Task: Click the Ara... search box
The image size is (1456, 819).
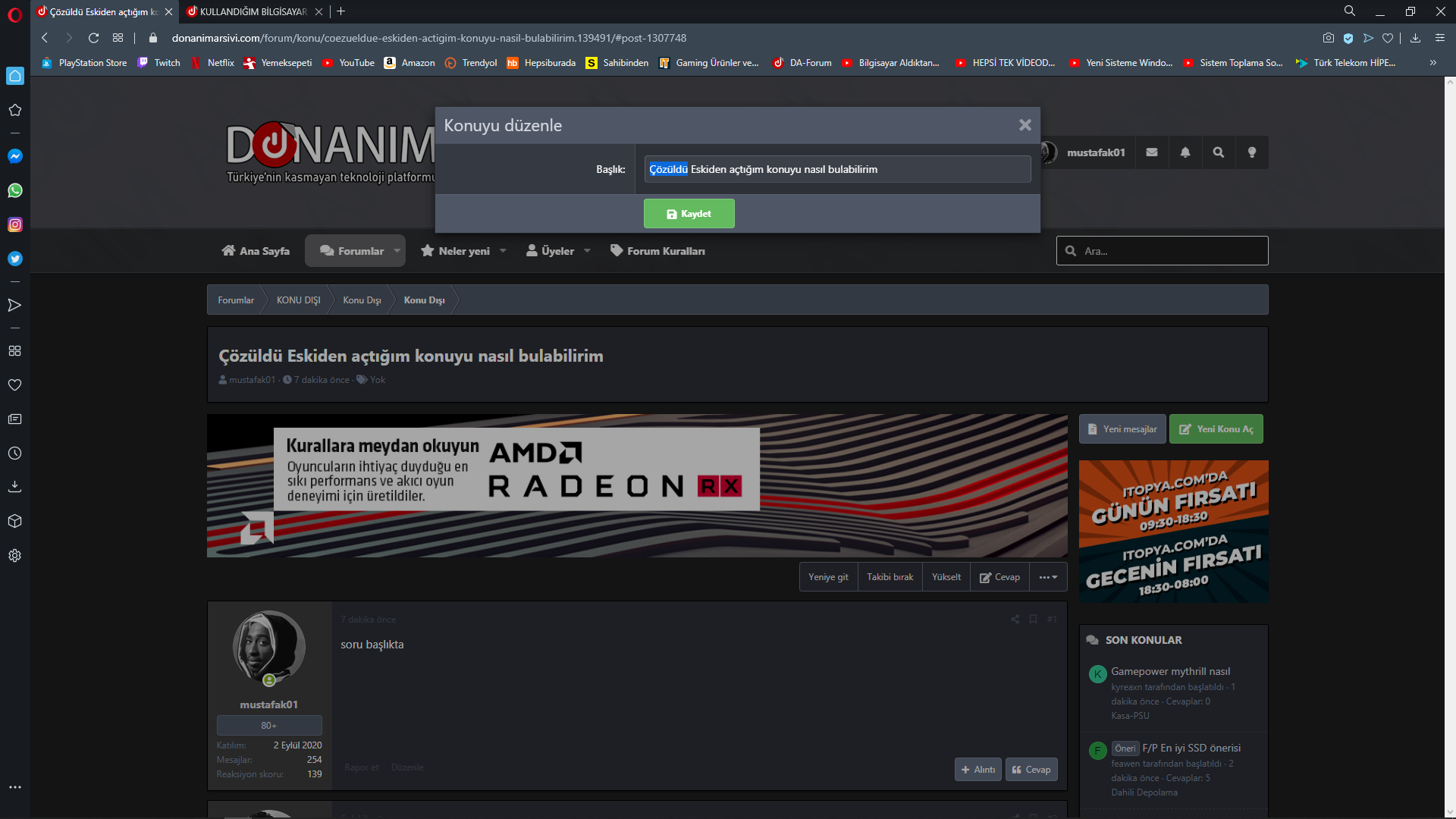Action: coord(1162,251)
